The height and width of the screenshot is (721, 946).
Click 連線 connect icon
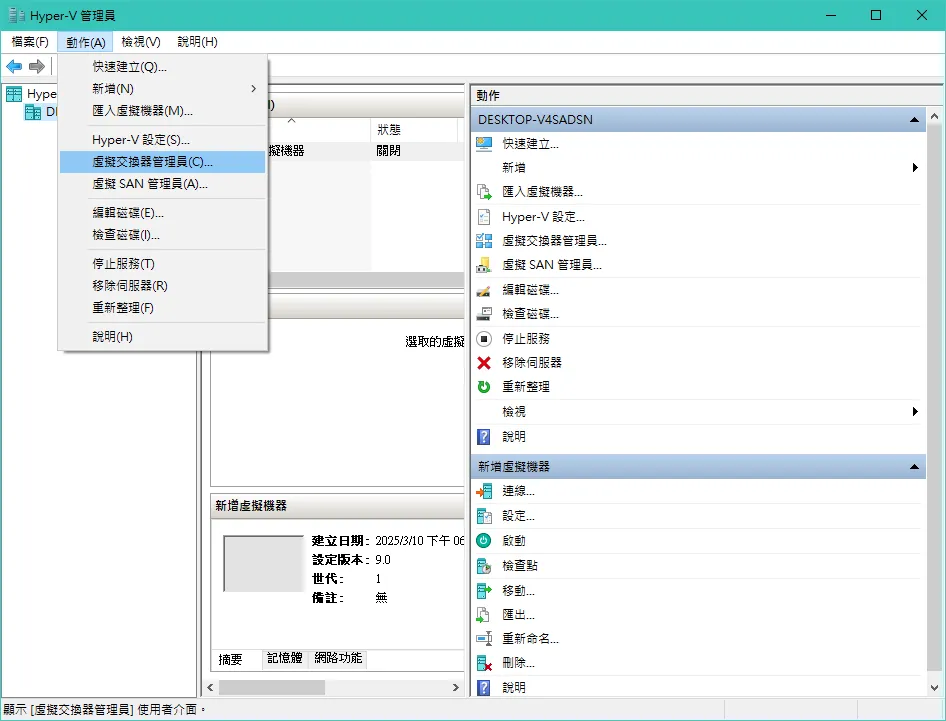point(484,492)
